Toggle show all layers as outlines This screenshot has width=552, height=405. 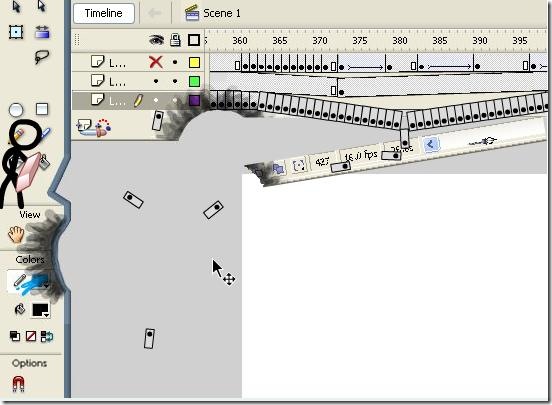(x=194, y=40)
